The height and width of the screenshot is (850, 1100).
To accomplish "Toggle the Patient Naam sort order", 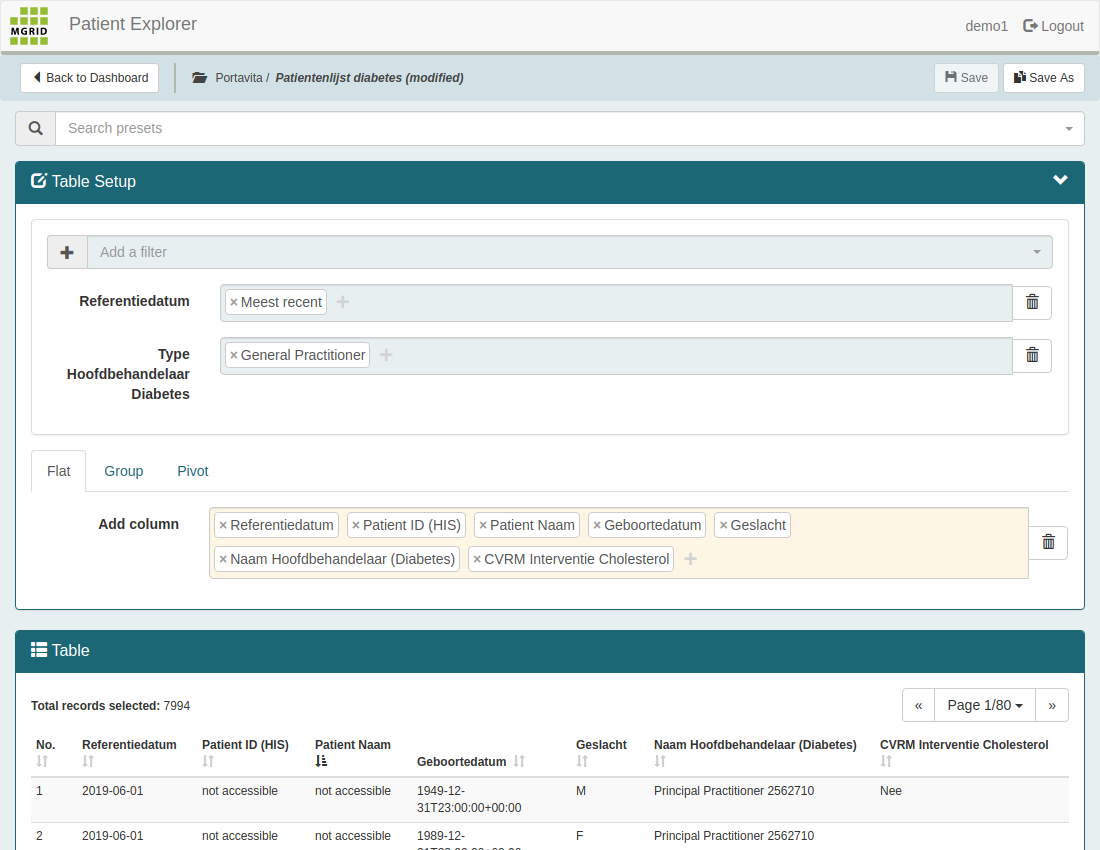I will coord(321,761).
